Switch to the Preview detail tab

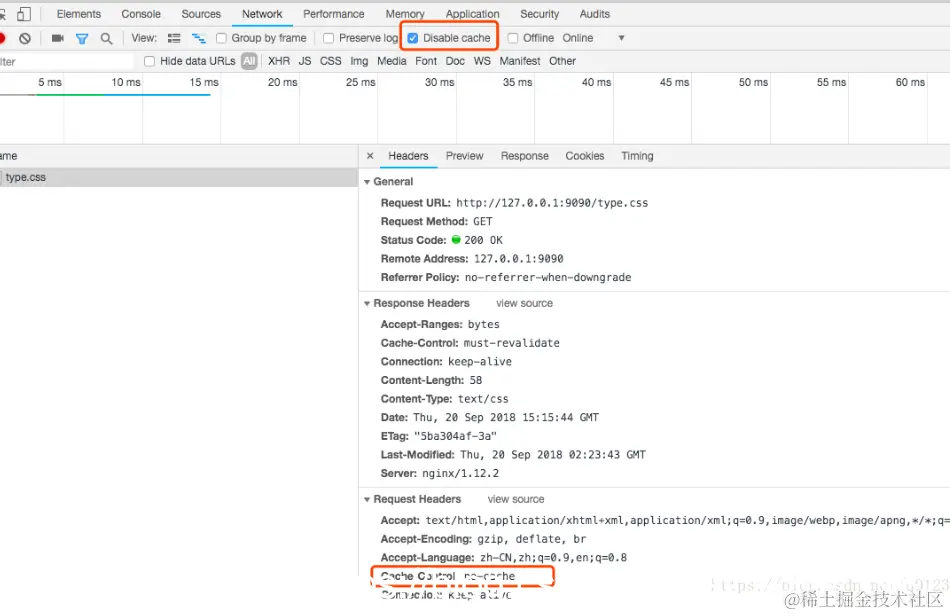point(464,156)
